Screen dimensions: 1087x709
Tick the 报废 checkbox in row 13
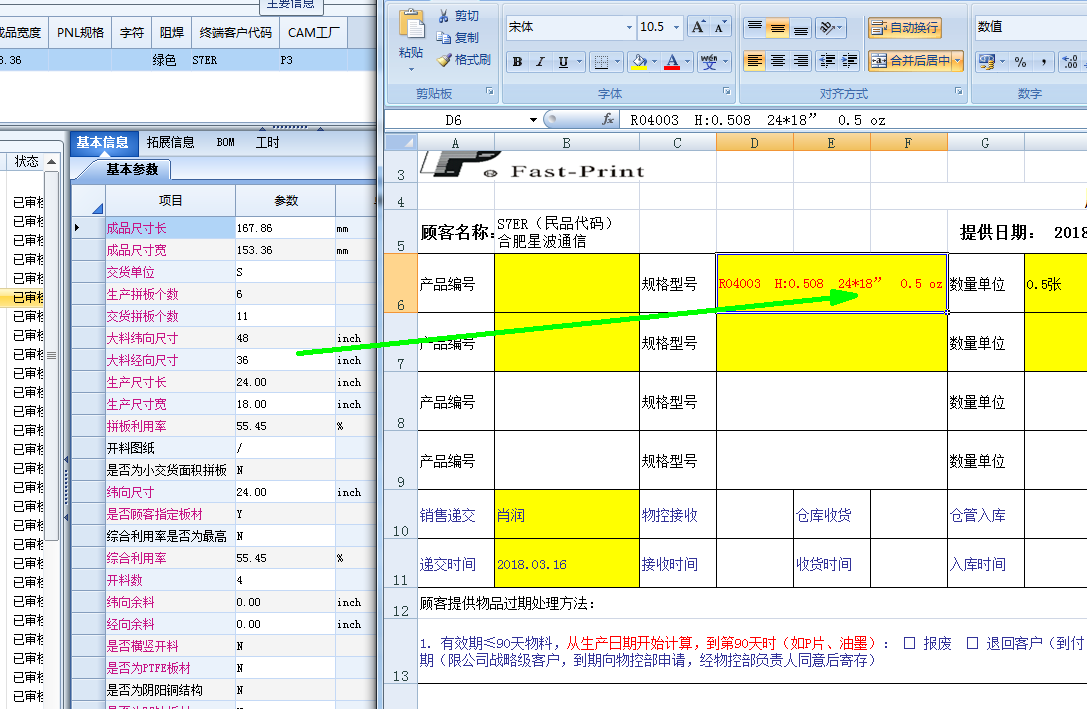[910, 643]
